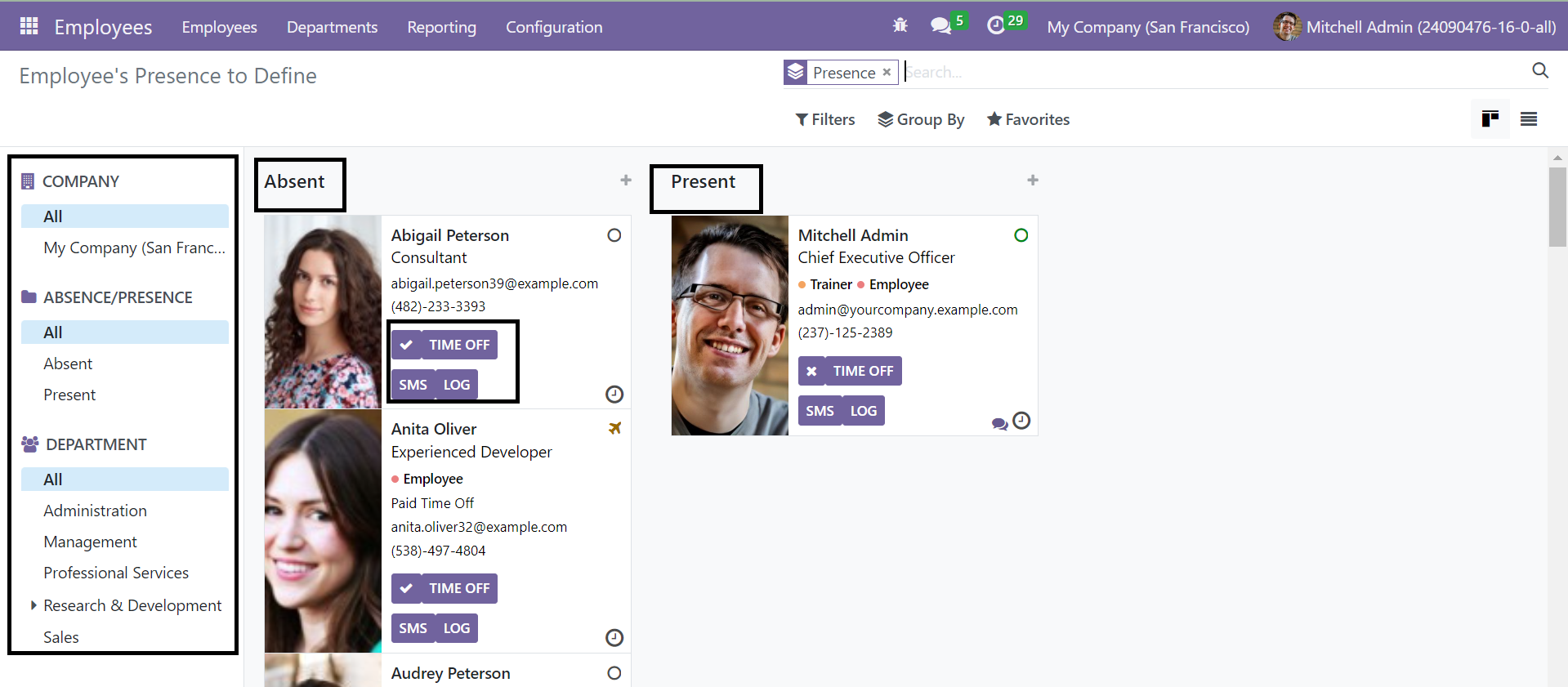
Task: Open Mitchell Admin's chat messages icon
Action: [x=999, y=424]
